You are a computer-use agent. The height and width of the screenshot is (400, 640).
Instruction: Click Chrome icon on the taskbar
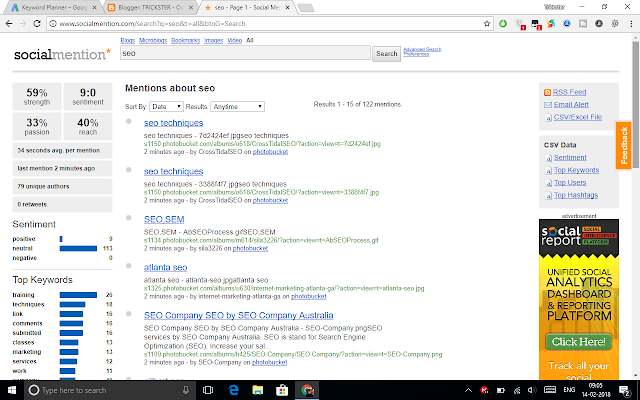pyautogui.click(x=307, y=390)
